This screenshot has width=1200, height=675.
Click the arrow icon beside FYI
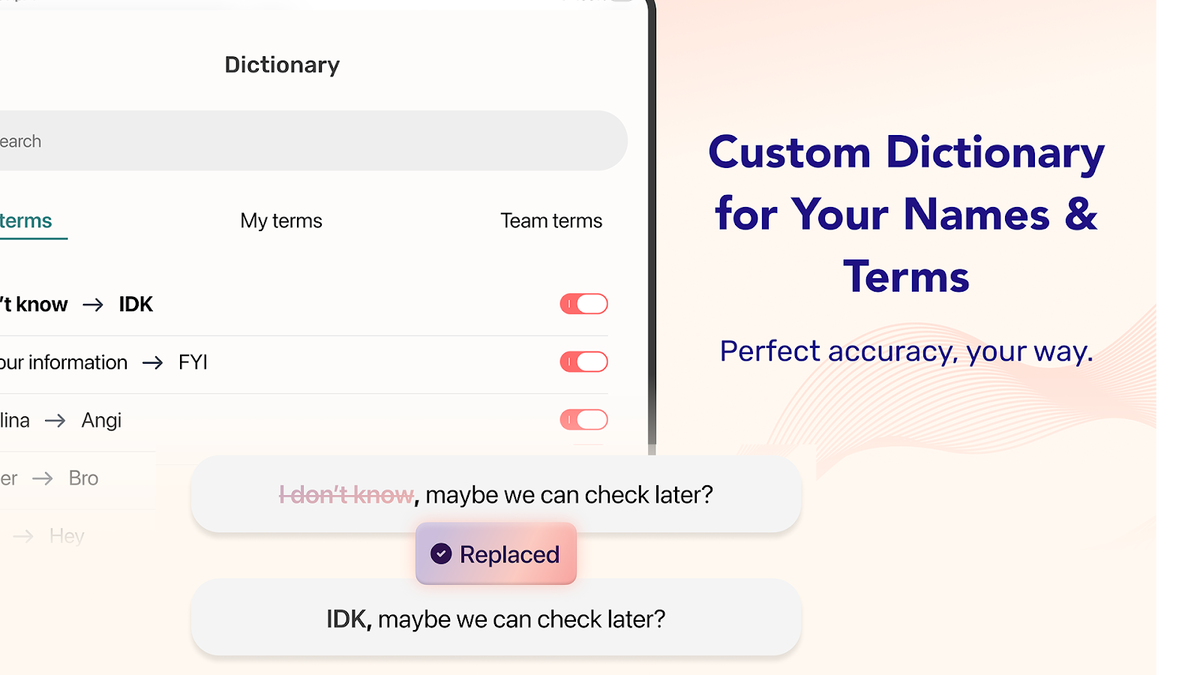pos(152,362)
